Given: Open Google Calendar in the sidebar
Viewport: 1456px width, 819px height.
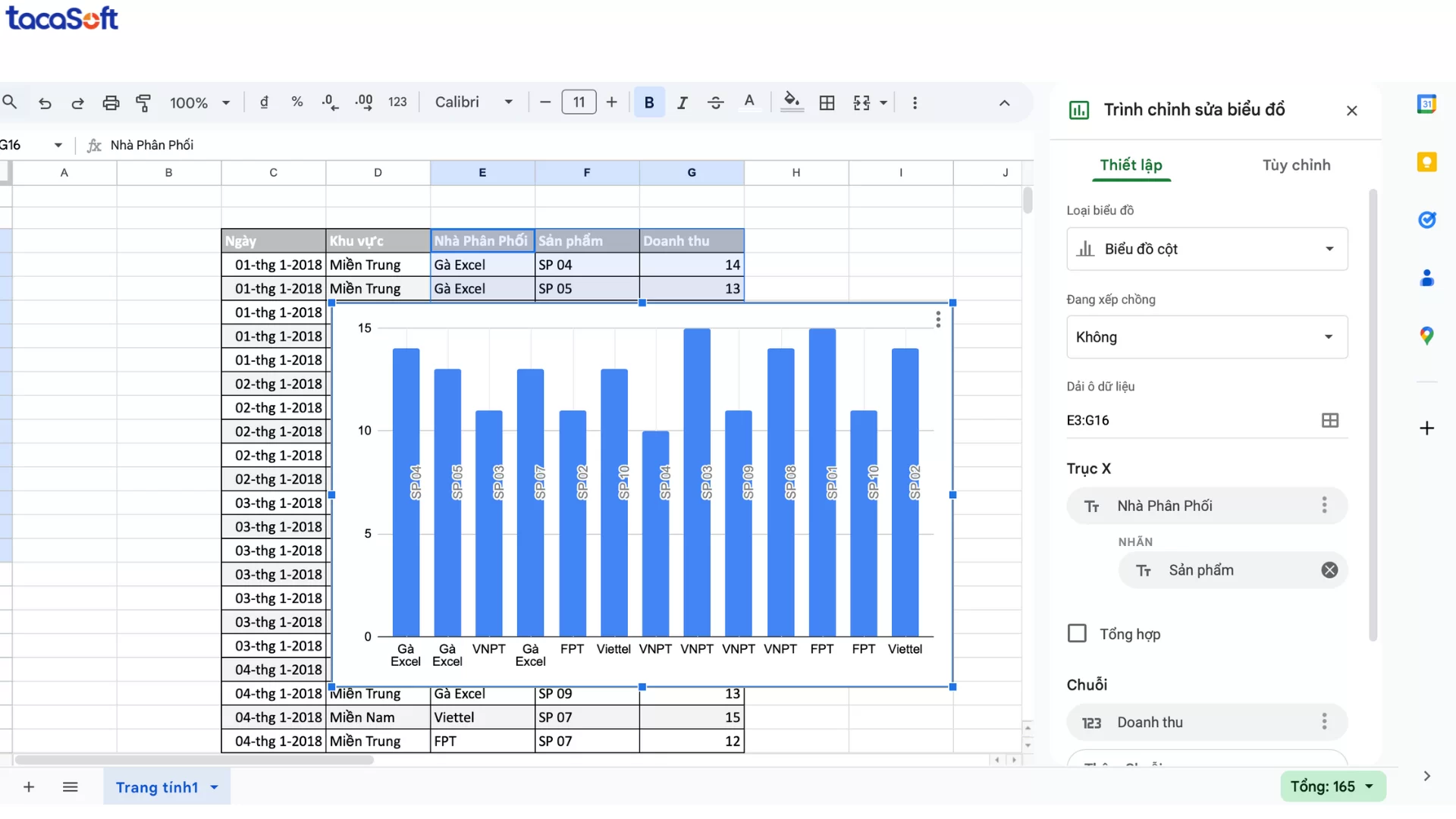Looking at the screenshot, I should (x=1428, y=103).
